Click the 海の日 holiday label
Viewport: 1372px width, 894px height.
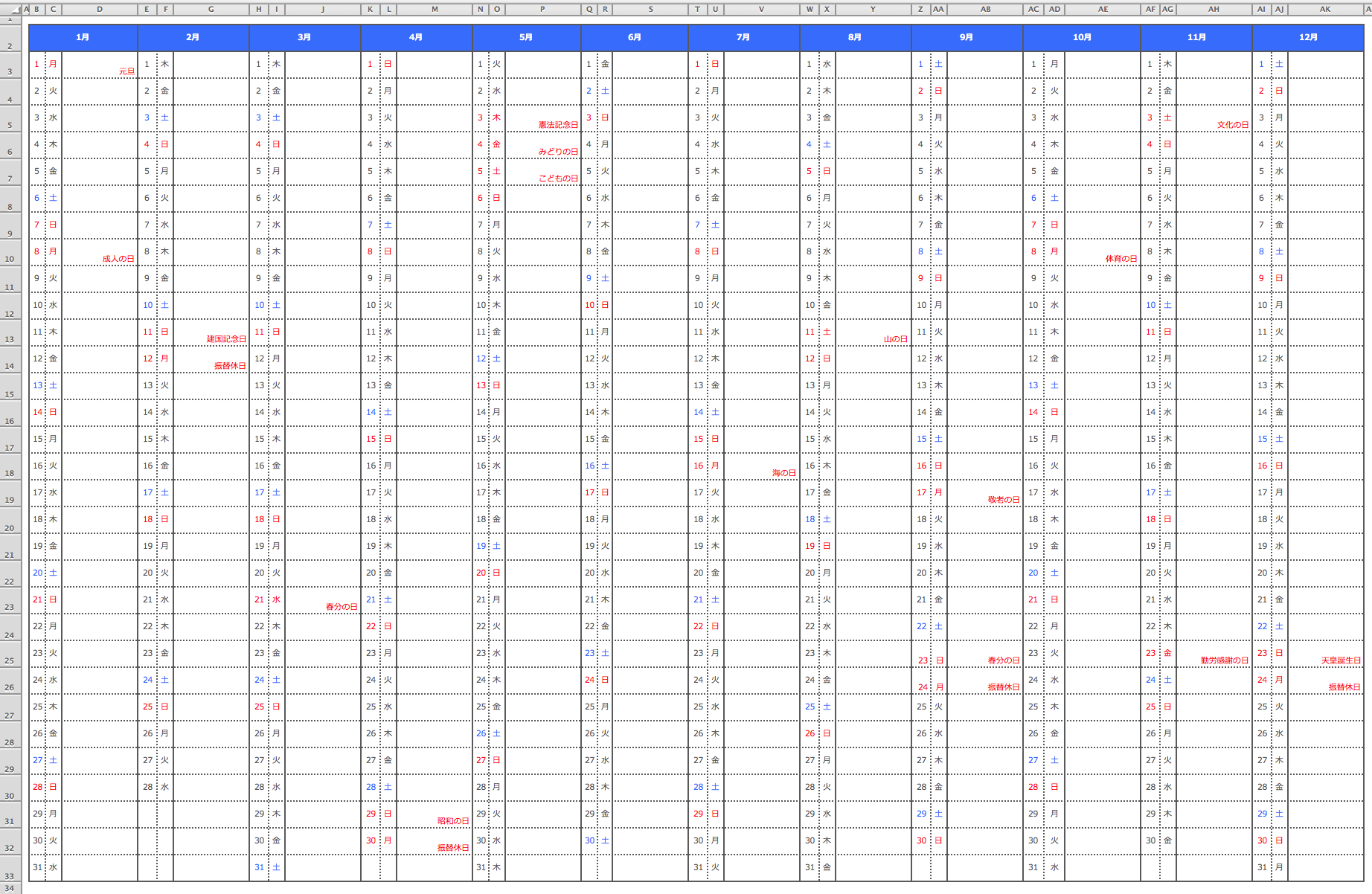coord(785,473)
